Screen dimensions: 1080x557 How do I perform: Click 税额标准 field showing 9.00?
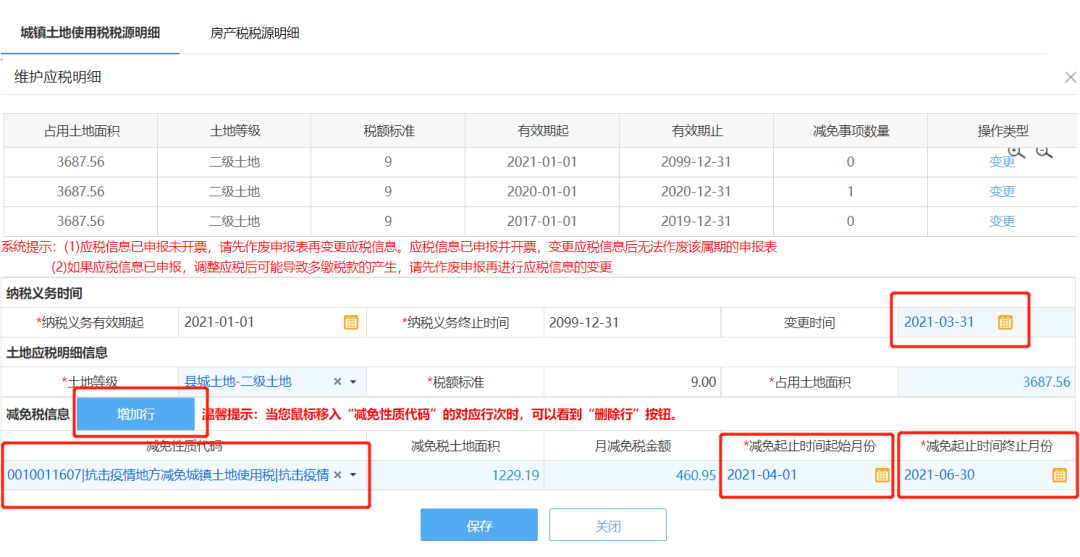click(x=632, y=381)
